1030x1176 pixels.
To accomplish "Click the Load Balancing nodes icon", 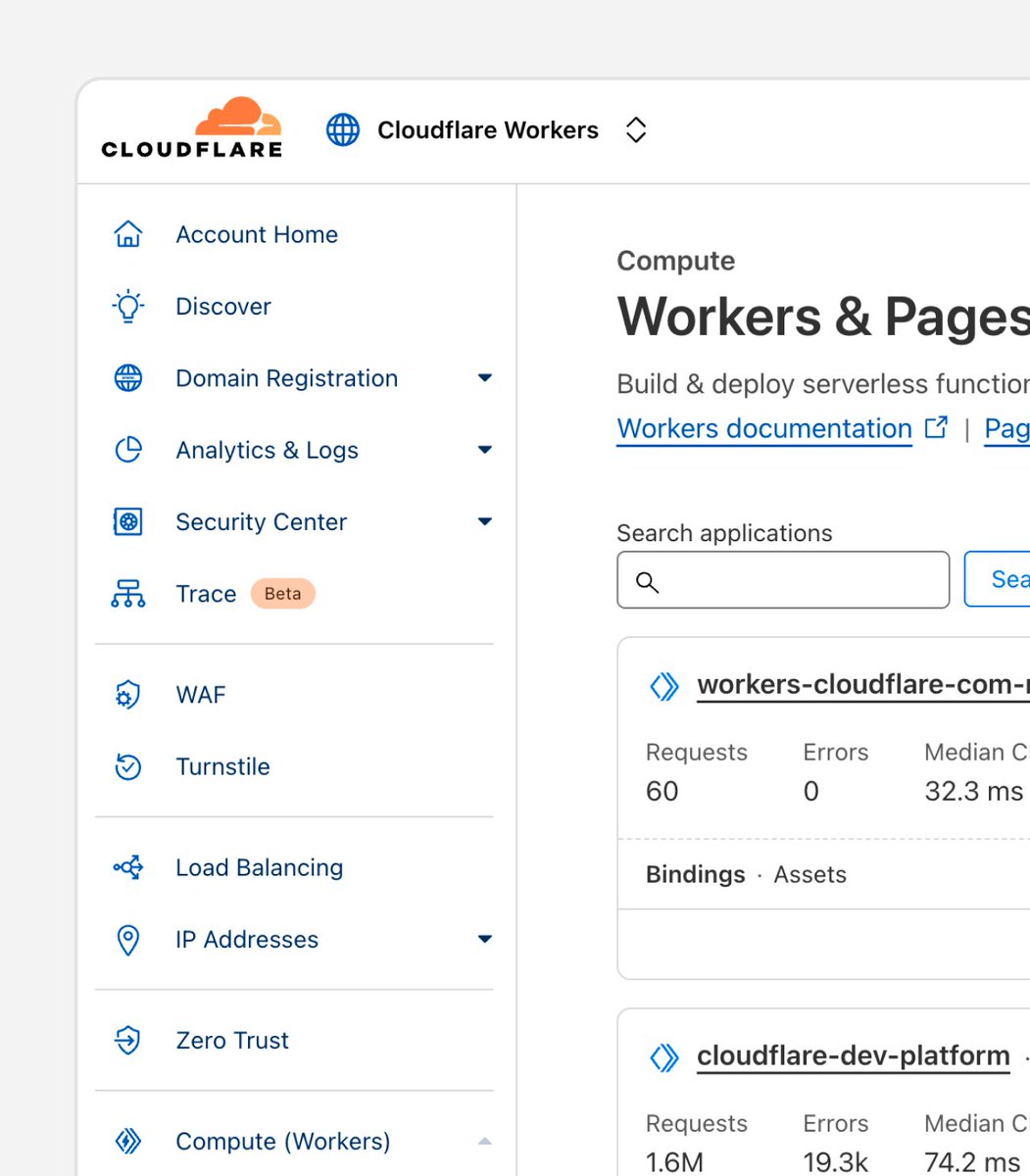I will (128, 867).
